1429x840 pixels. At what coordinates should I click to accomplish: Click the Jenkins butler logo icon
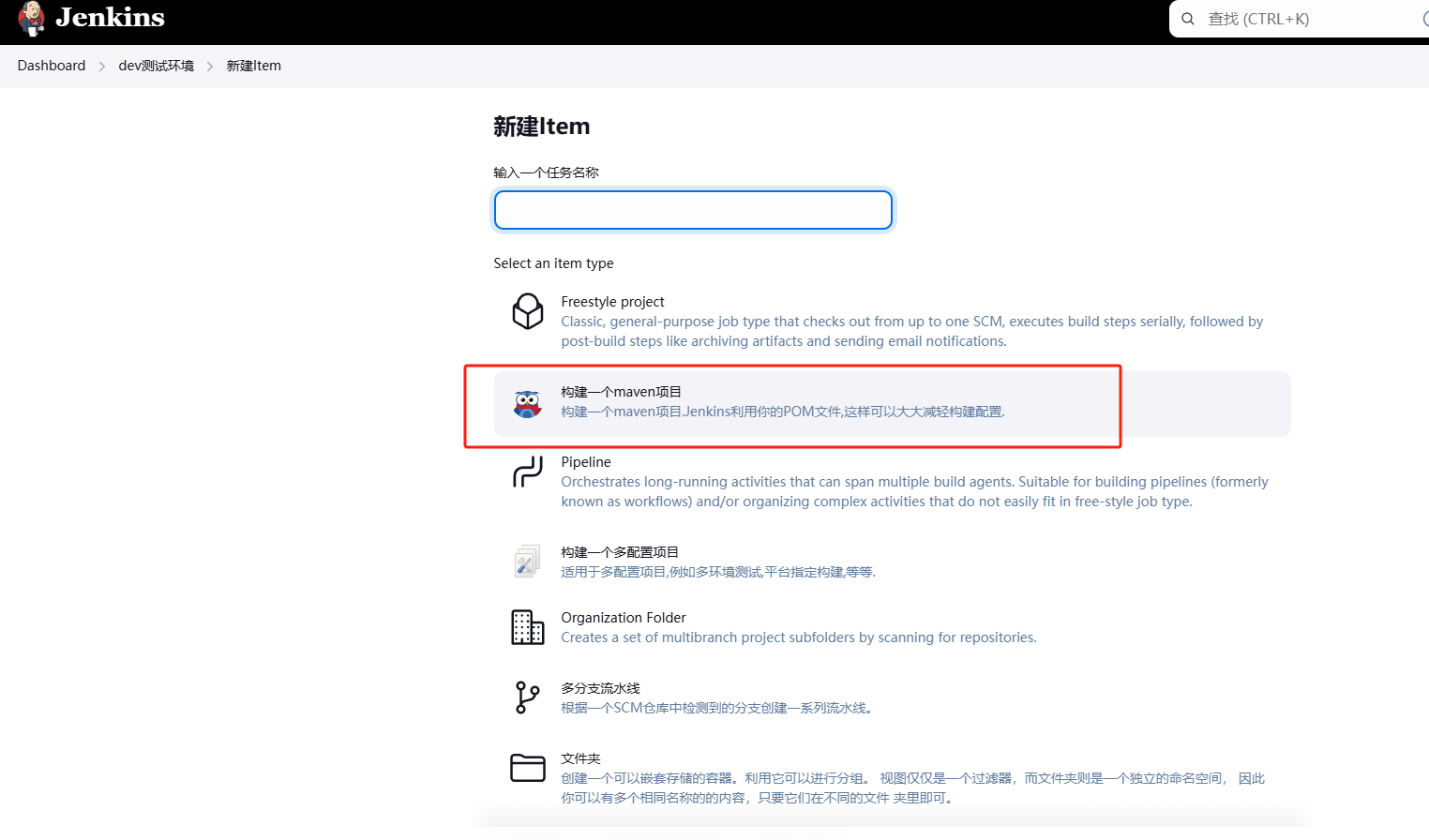click(32, 18)
